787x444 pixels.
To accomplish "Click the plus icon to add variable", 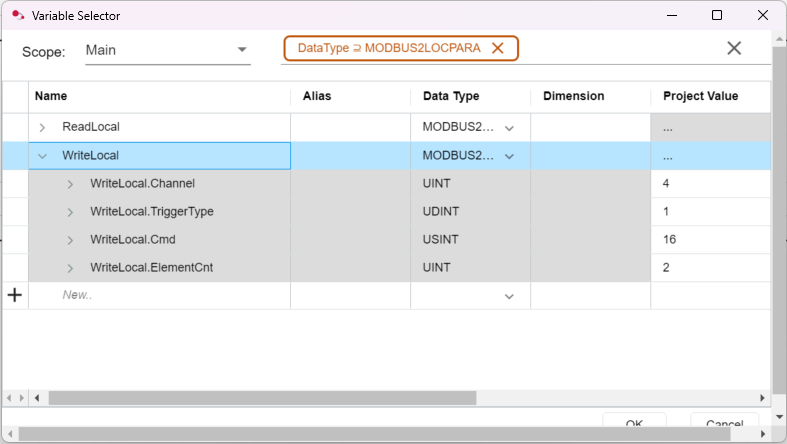I will tap(15, 296).
